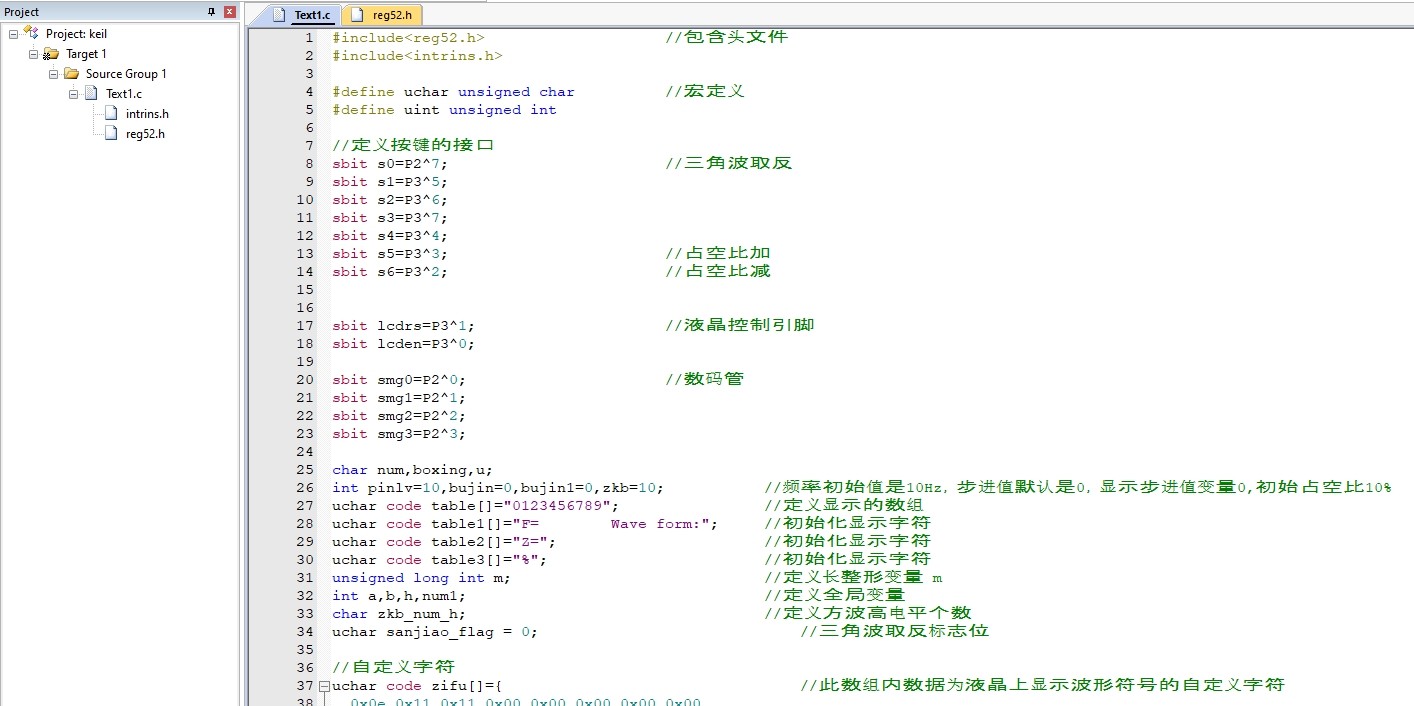Click the 'sbit smg0=P2^0;' statement
Image resolution: width=1414 pixels, height=706 pixels.
pos(399,380)
